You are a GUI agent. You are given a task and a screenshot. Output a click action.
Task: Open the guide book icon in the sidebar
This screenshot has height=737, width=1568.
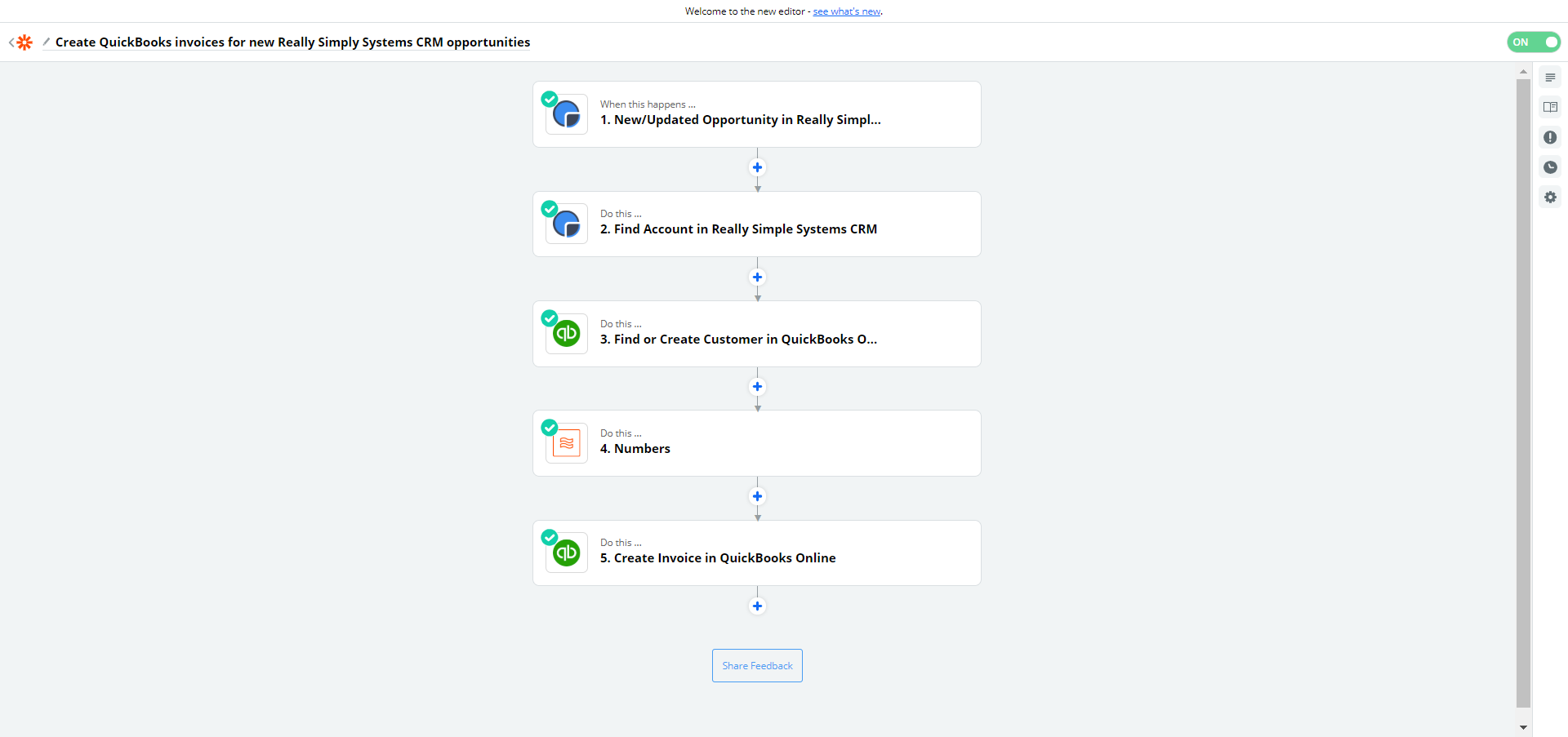[1550, 107]
